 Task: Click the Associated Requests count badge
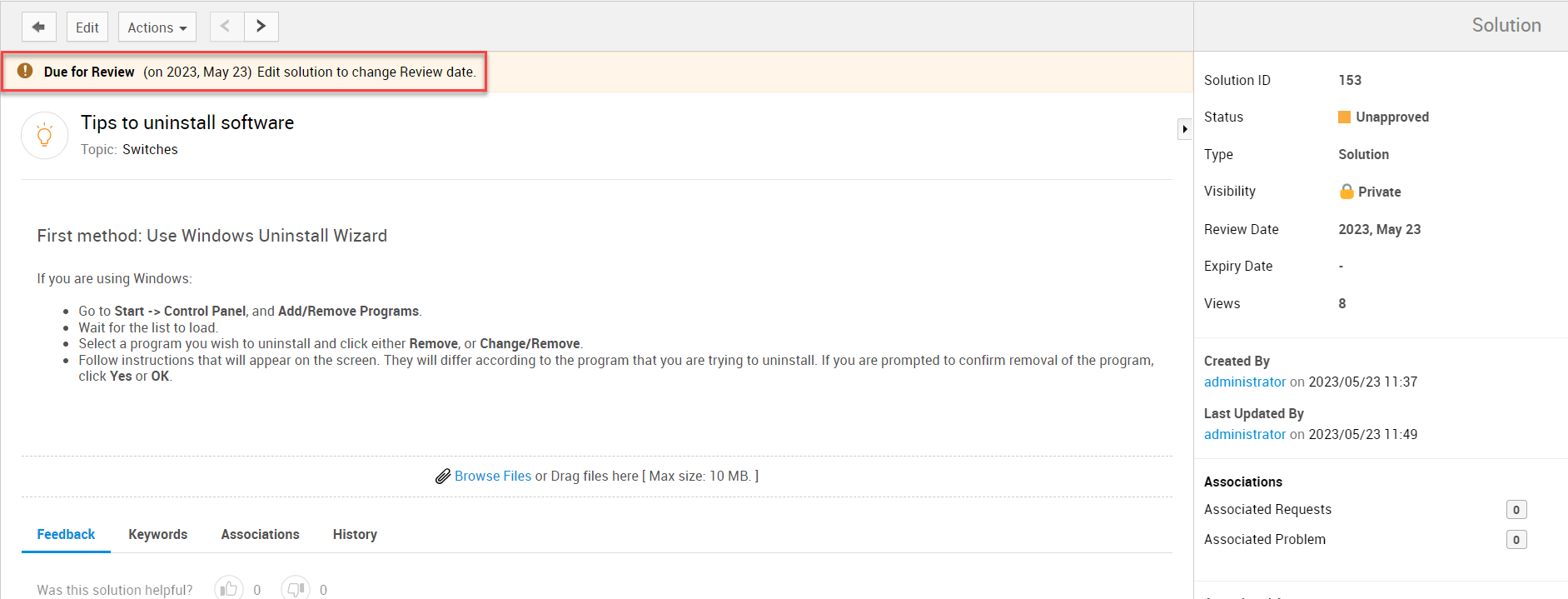[1516, 510]
